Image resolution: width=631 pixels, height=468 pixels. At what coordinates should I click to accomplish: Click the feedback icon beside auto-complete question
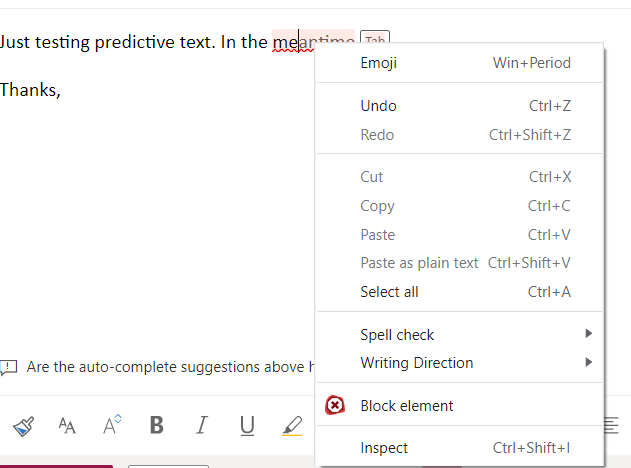tap(9, 367)
